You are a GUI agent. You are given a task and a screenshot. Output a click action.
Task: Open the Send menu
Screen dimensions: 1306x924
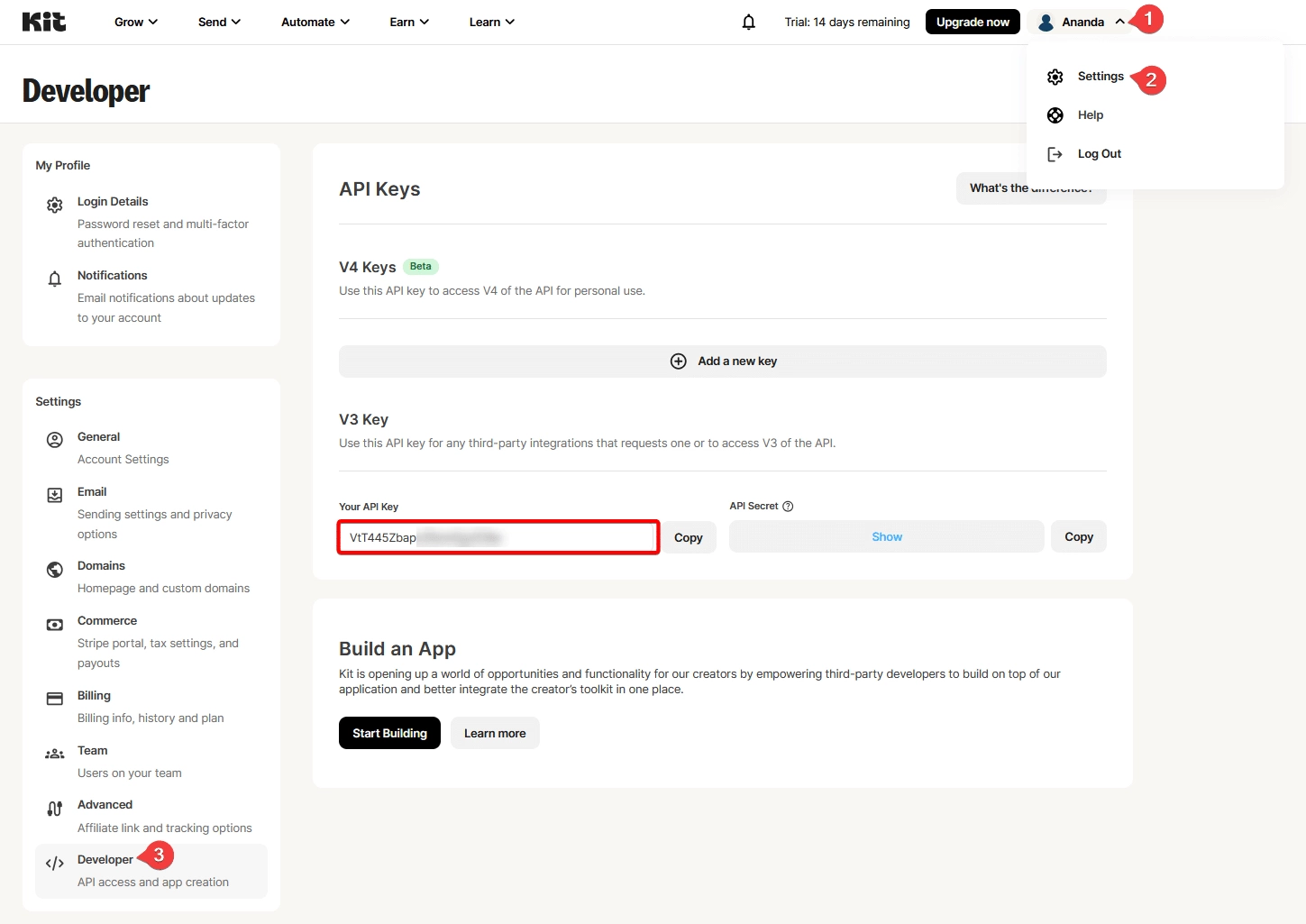pyautogui.click(x=219, y=21)
